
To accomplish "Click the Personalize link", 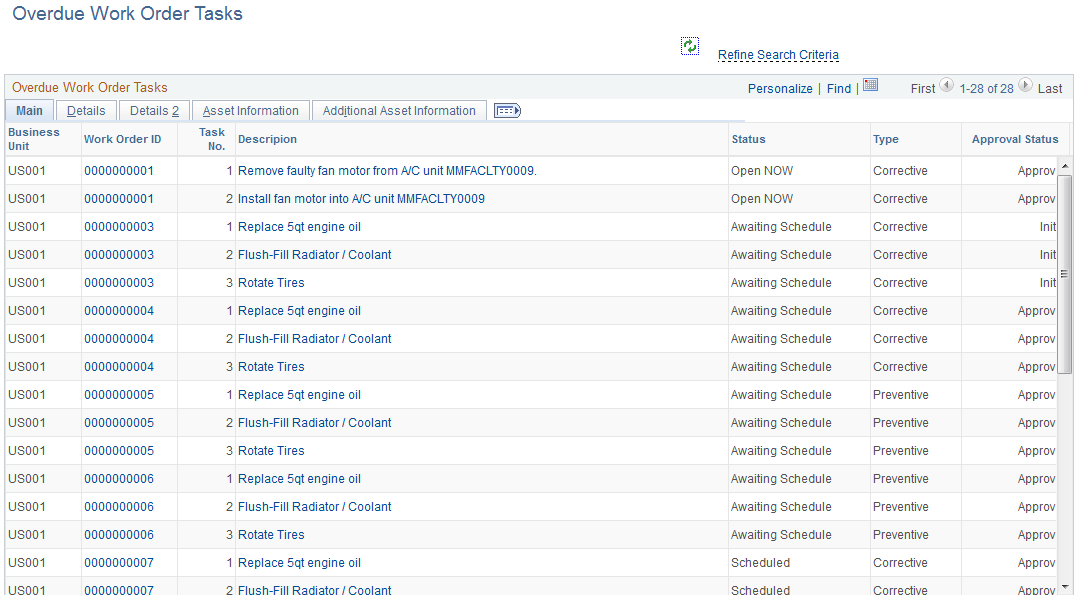I will pos(780,87).
